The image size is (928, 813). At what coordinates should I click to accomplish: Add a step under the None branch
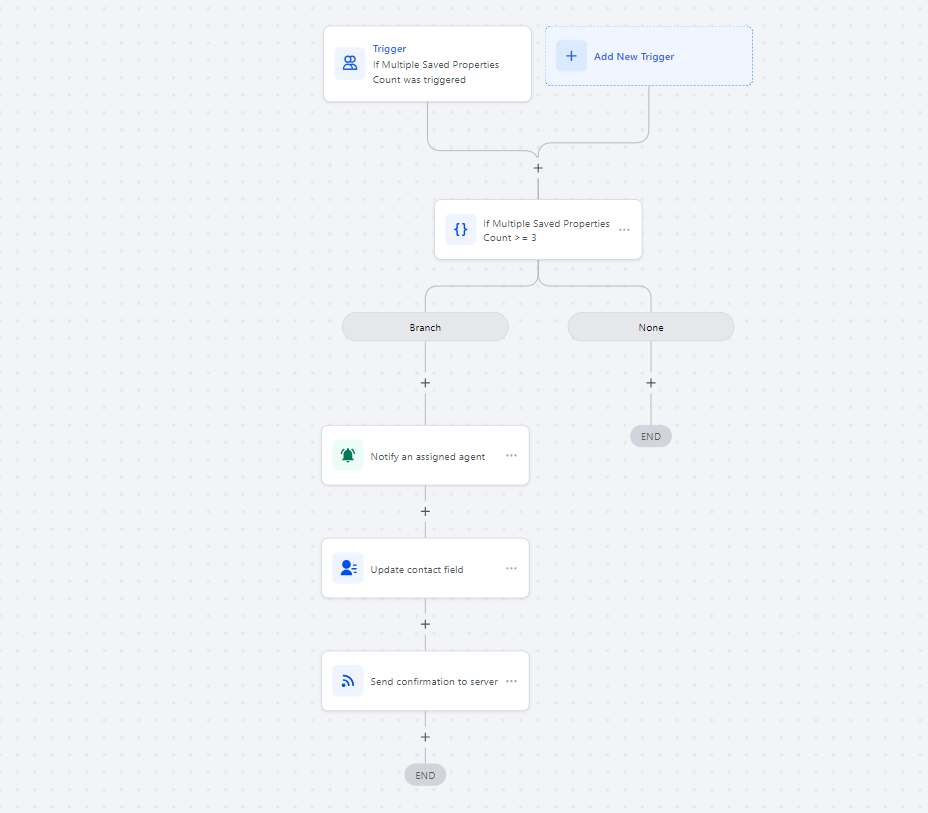(651, 383)
